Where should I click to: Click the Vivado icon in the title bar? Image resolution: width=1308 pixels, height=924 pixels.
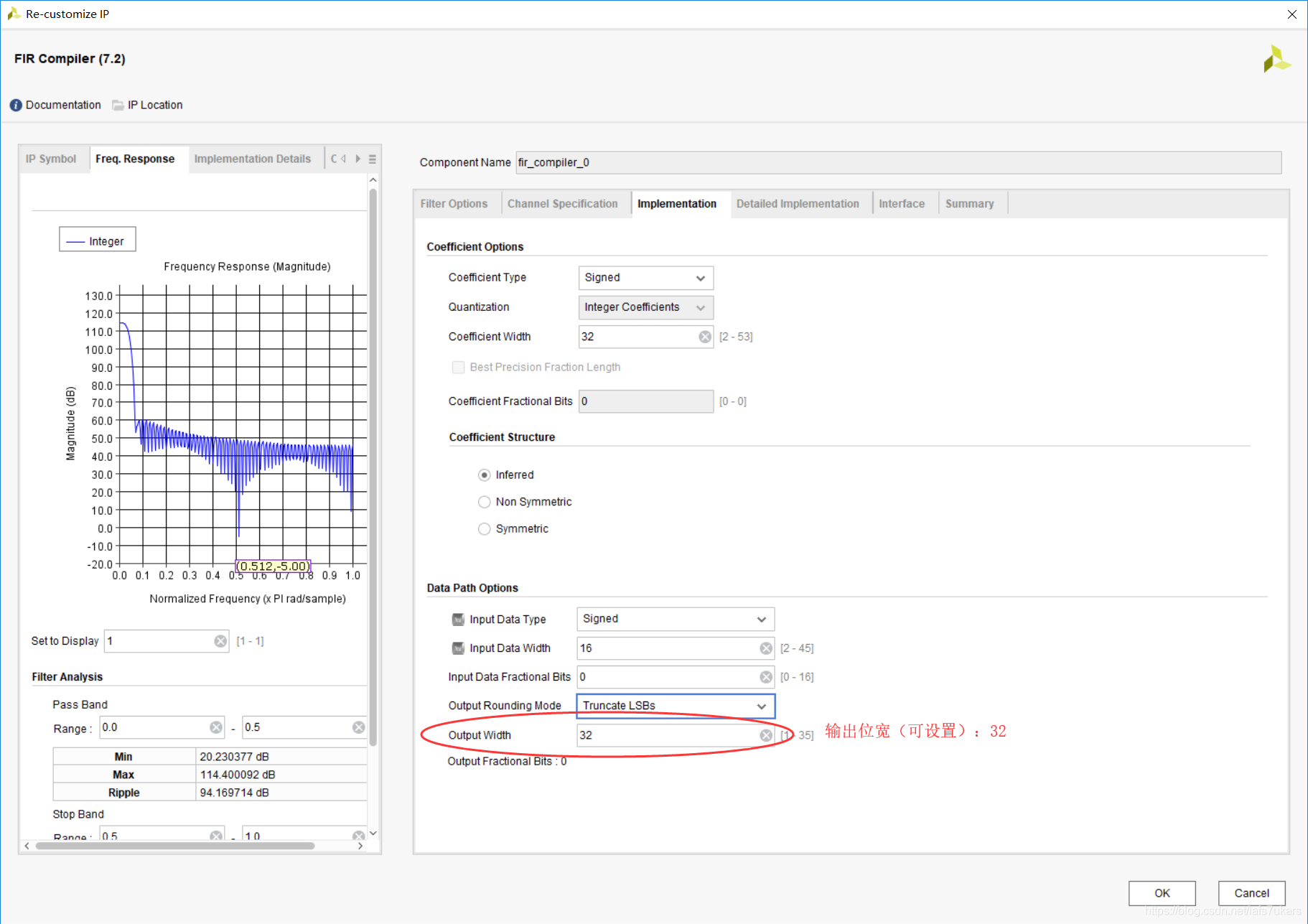coord(13,14)
